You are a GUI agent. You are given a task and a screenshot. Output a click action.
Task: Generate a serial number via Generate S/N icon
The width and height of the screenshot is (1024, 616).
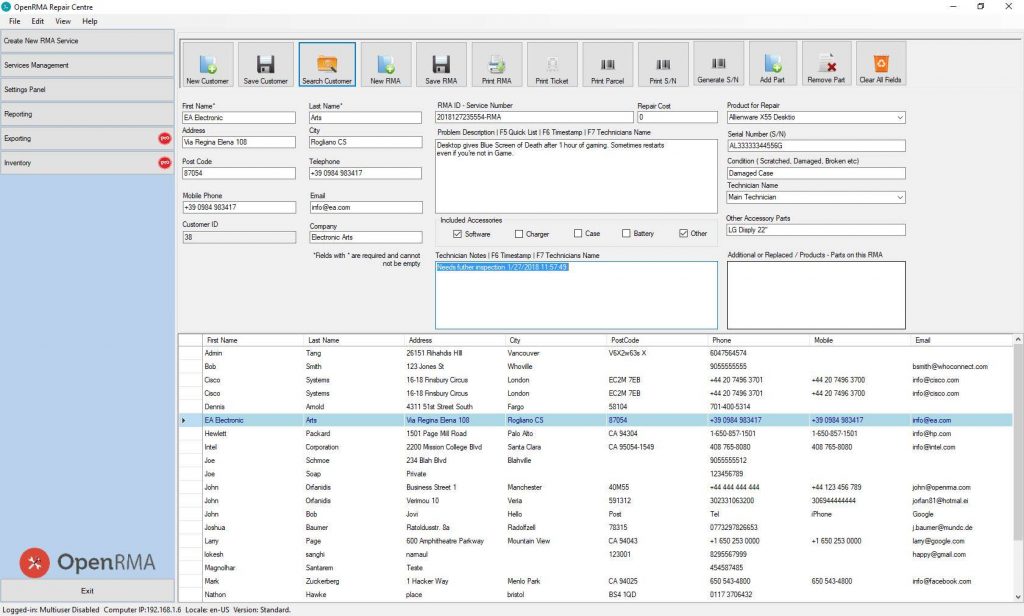point(719,62)
